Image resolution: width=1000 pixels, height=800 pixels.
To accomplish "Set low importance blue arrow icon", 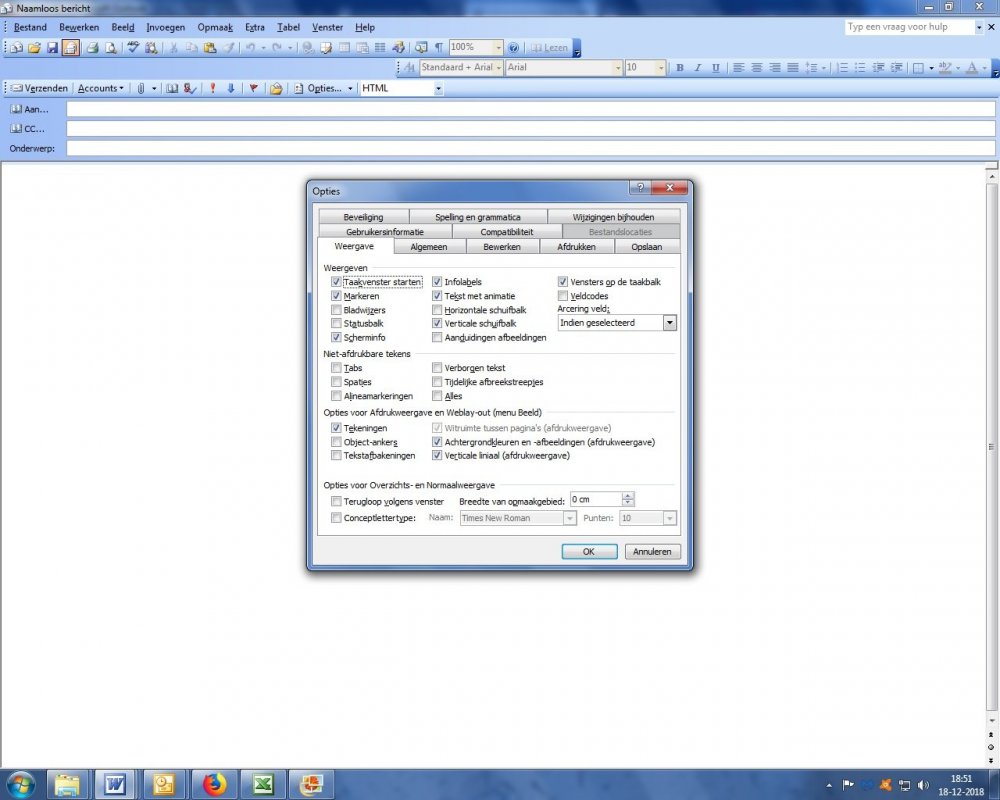I will pyautogui.click(x=231, y=89).
